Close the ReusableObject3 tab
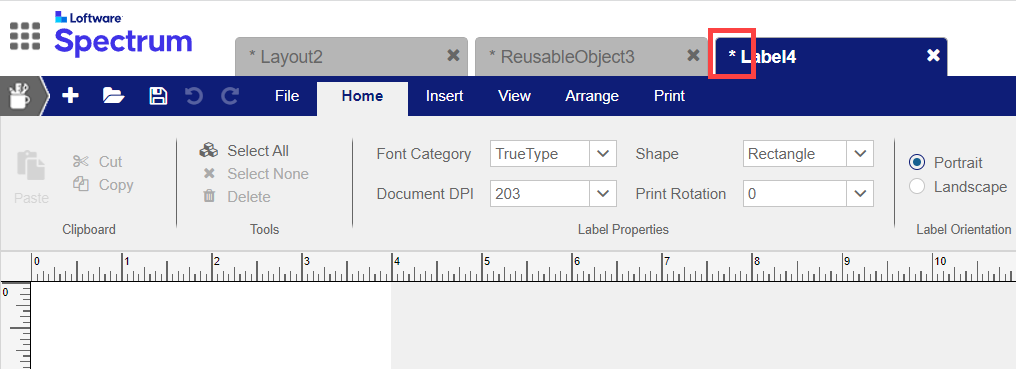Viewport: 1016px width, 369px height. click(693, 56)
